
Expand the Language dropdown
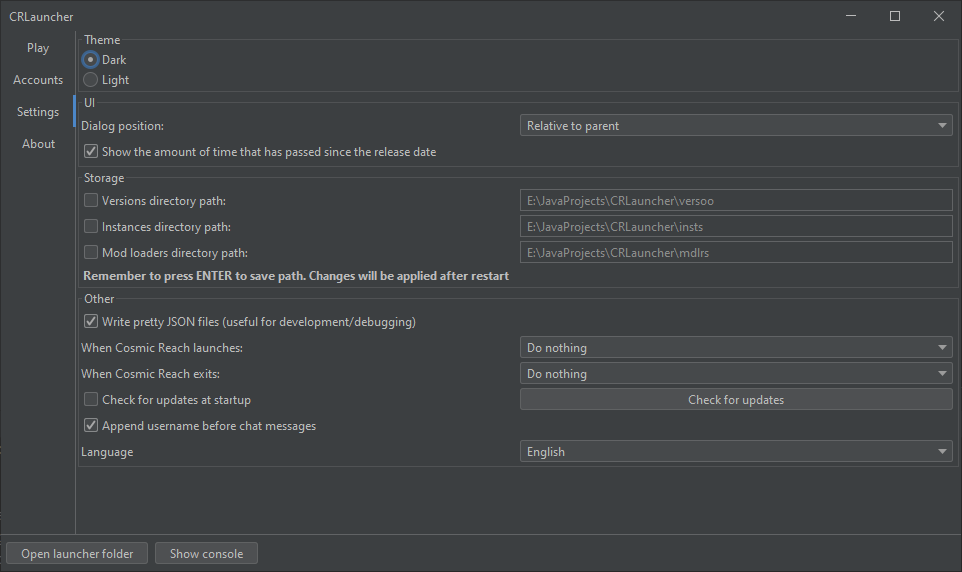point(736,452)
